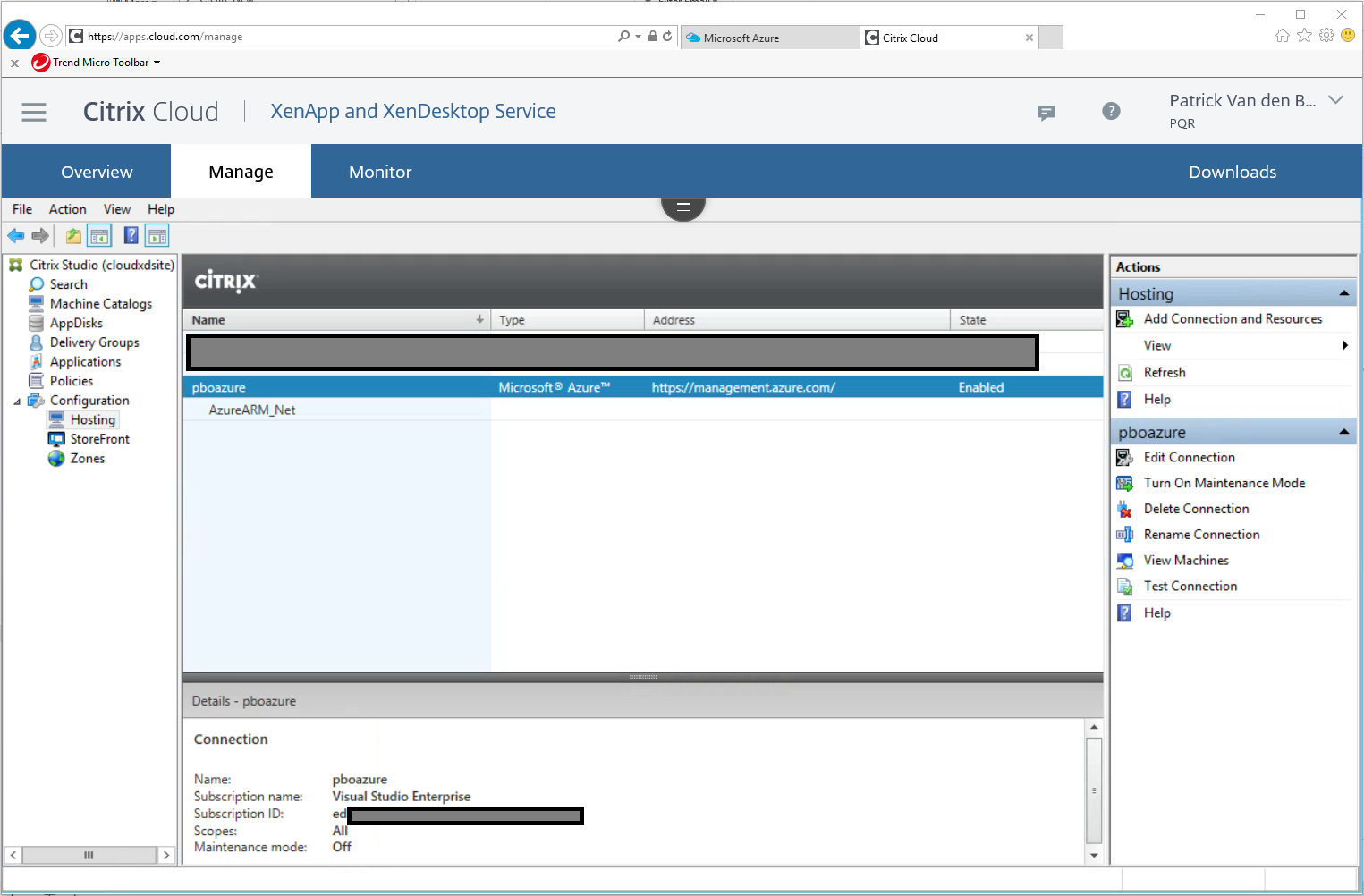1364x896 pixels.
Task: Select the AzureARM_Net resource row
Action: [642, 410]
